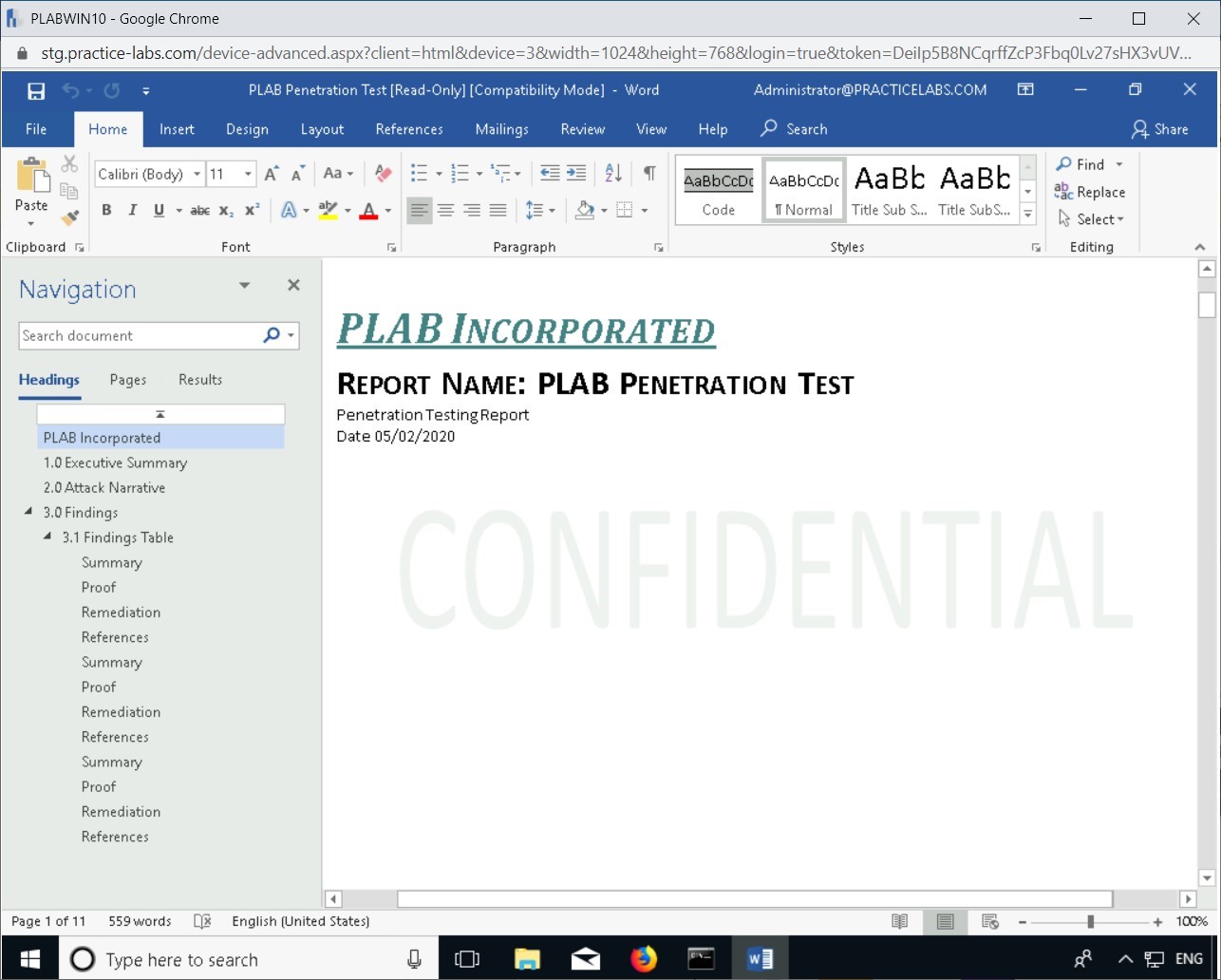Toggle Bold formatting
The image size is (1221, 980).
[106, 210]
